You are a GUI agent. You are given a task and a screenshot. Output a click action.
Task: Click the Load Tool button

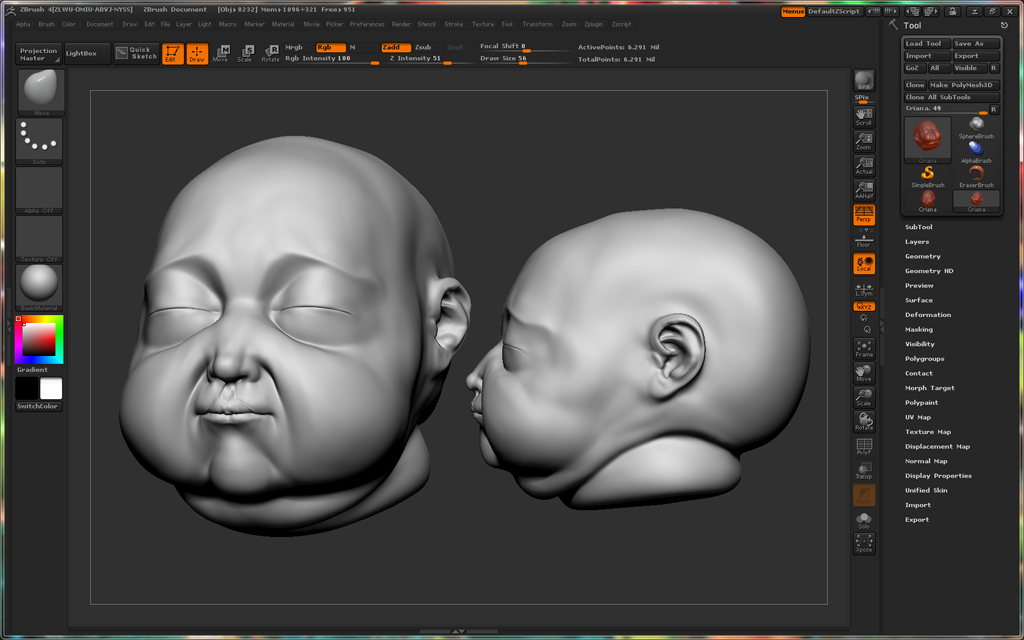(x=927, y=44)
